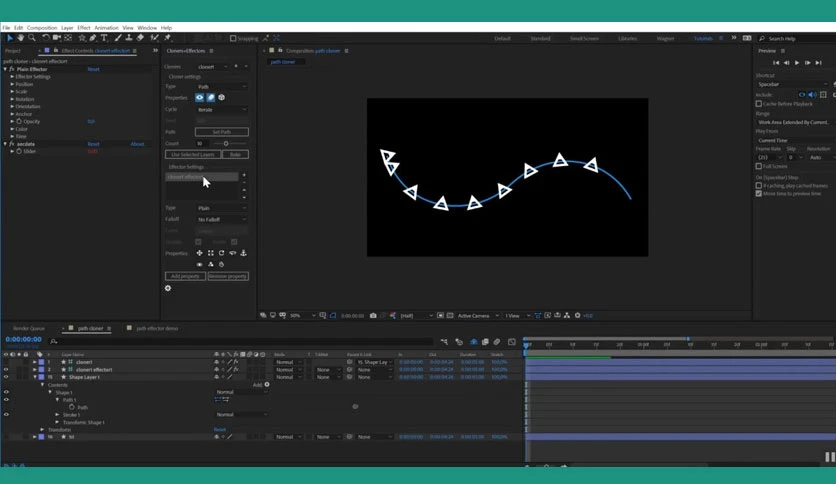Viewport: 836px width, 484px height.
Task: Toggle Cache Before Playback checkbox
Action: click(x=759, y=103)
